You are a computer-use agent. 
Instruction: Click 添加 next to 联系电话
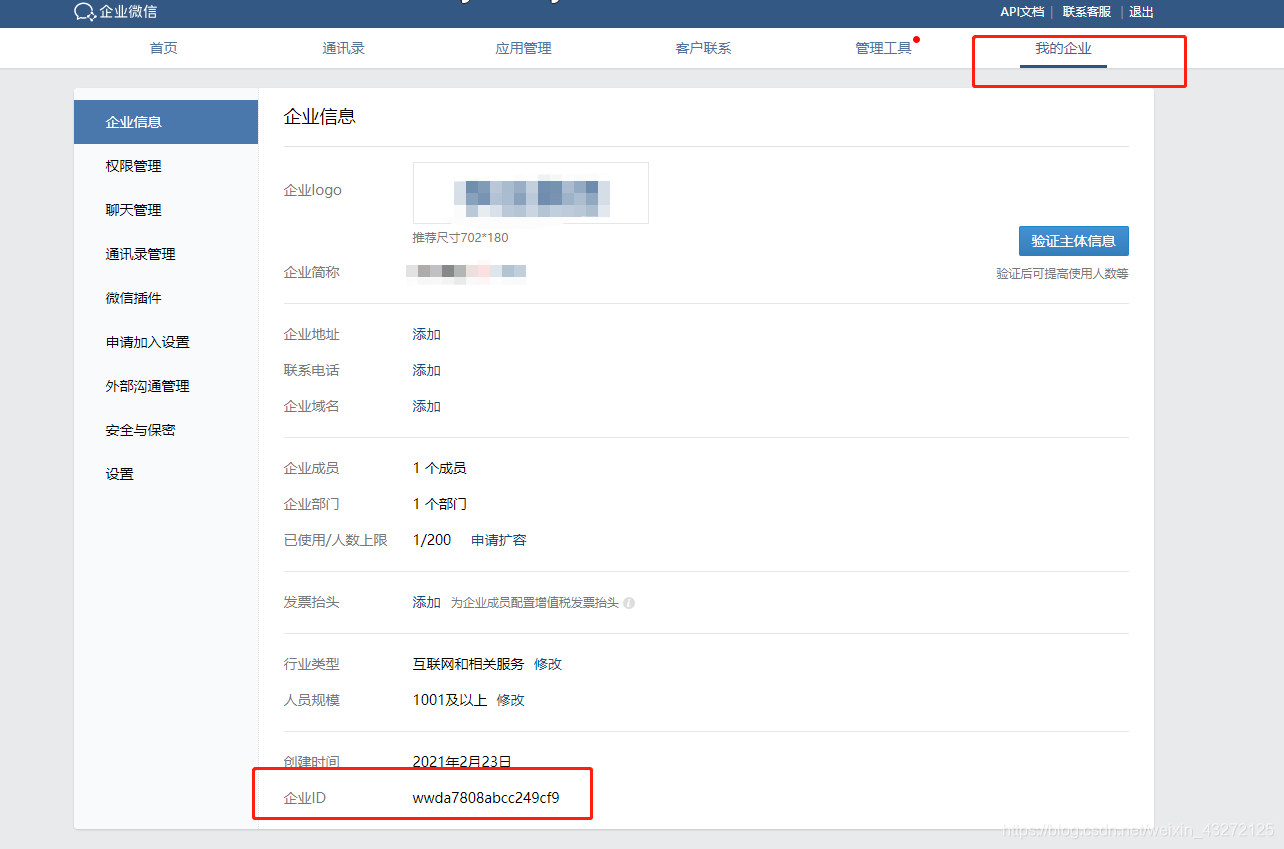[427, 370]
